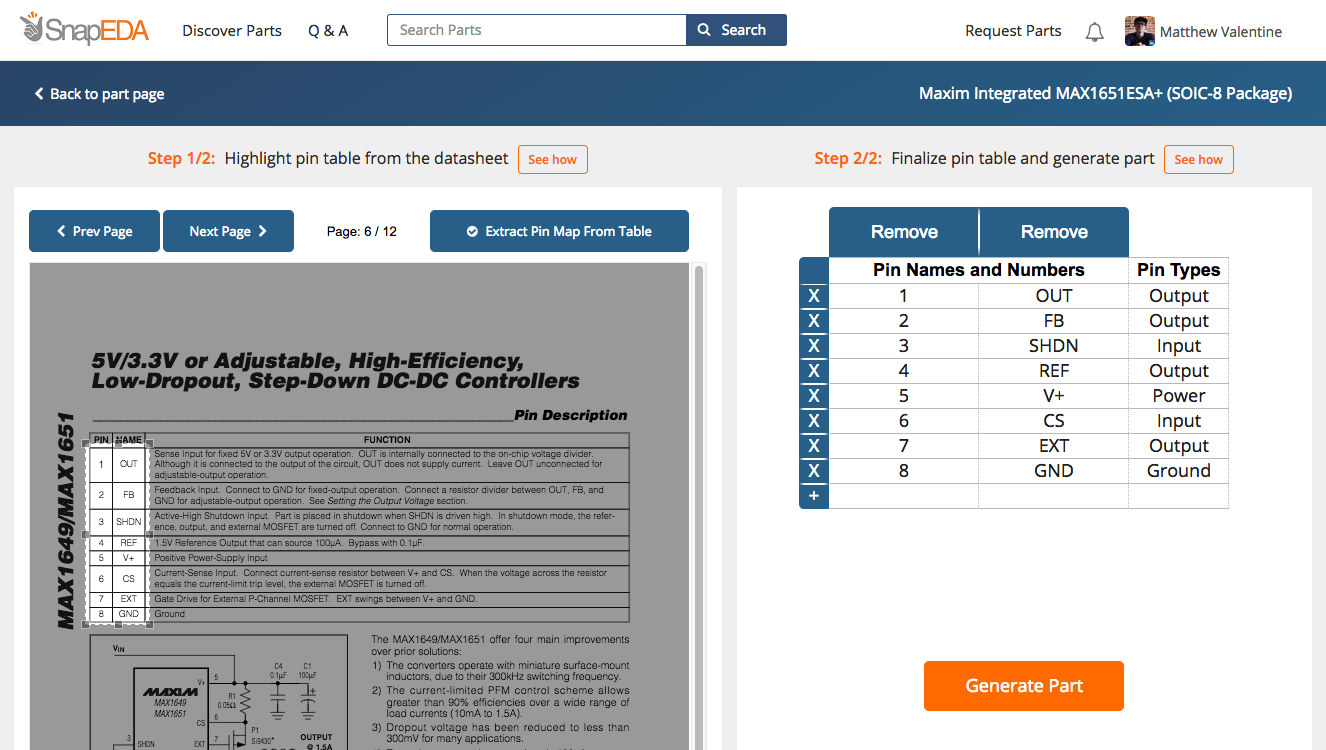
Task: Select pin type cell for FB
Action: click(x=1178, y=321)
